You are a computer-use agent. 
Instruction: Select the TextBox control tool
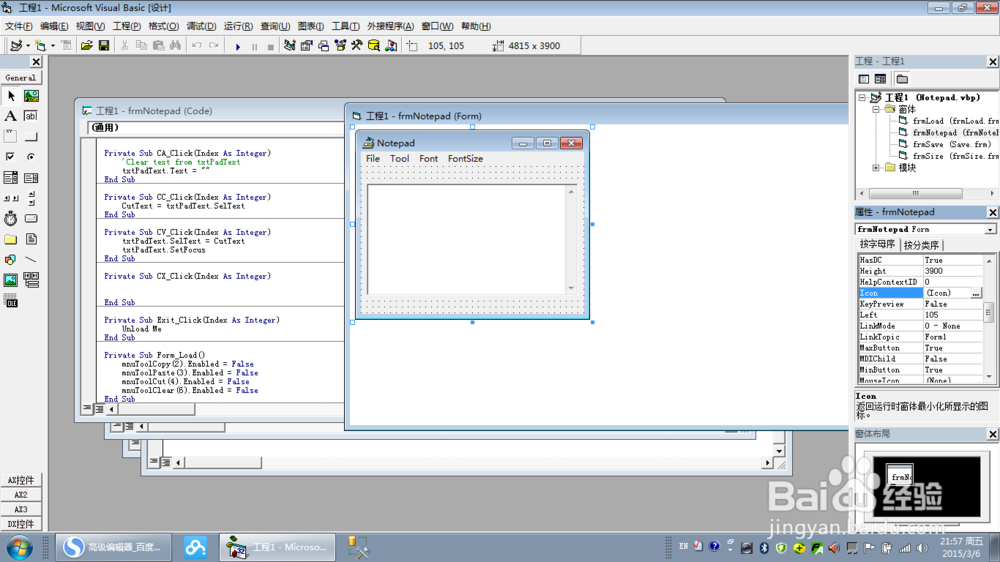point(31,116)
